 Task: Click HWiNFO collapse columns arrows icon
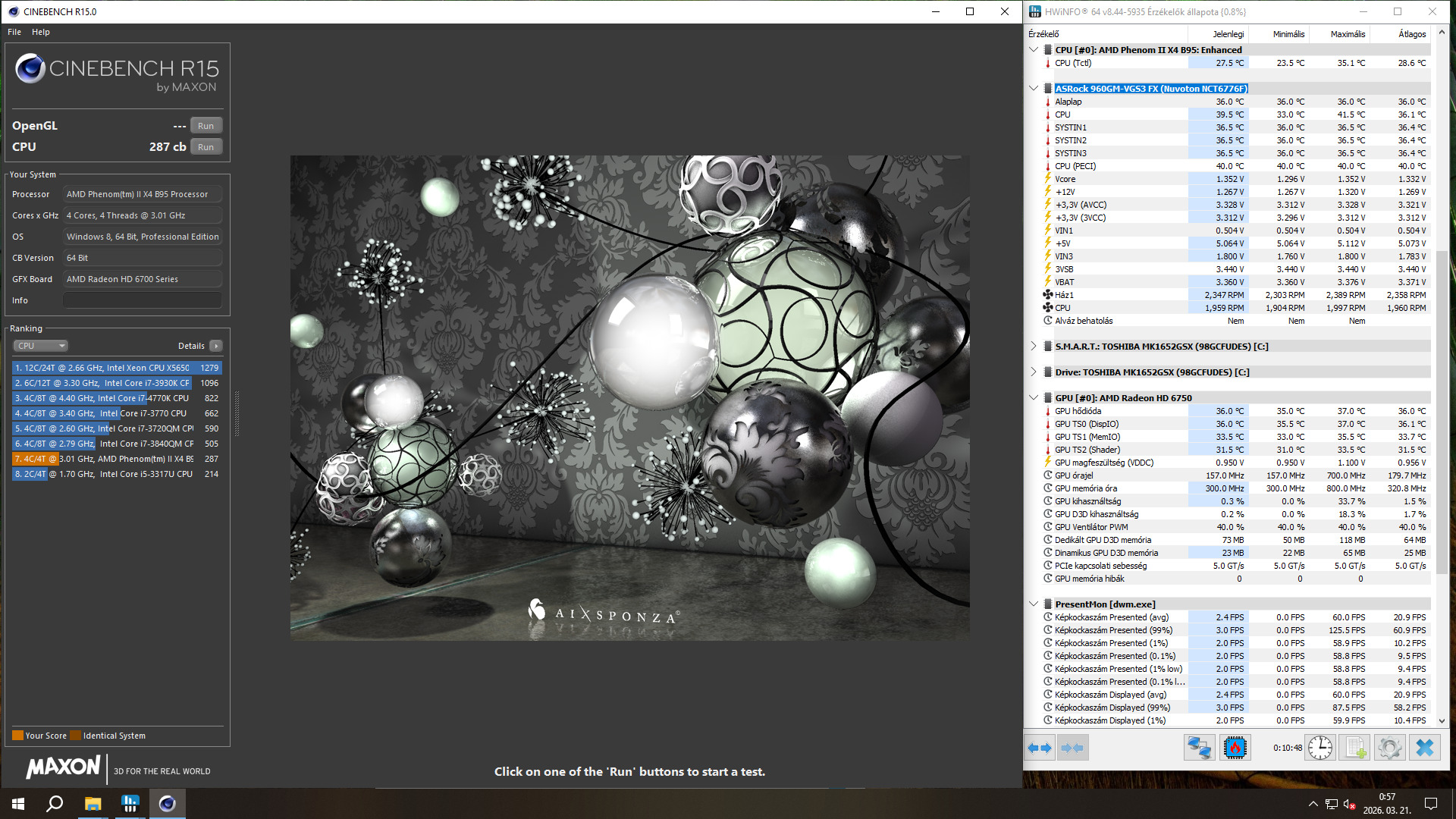(1072, 748)
